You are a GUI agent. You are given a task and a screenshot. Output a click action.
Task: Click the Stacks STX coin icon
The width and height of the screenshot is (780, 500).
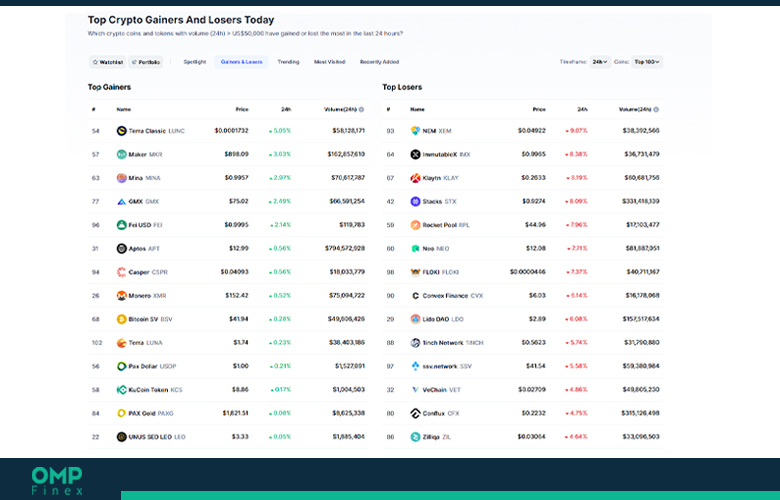415,201
